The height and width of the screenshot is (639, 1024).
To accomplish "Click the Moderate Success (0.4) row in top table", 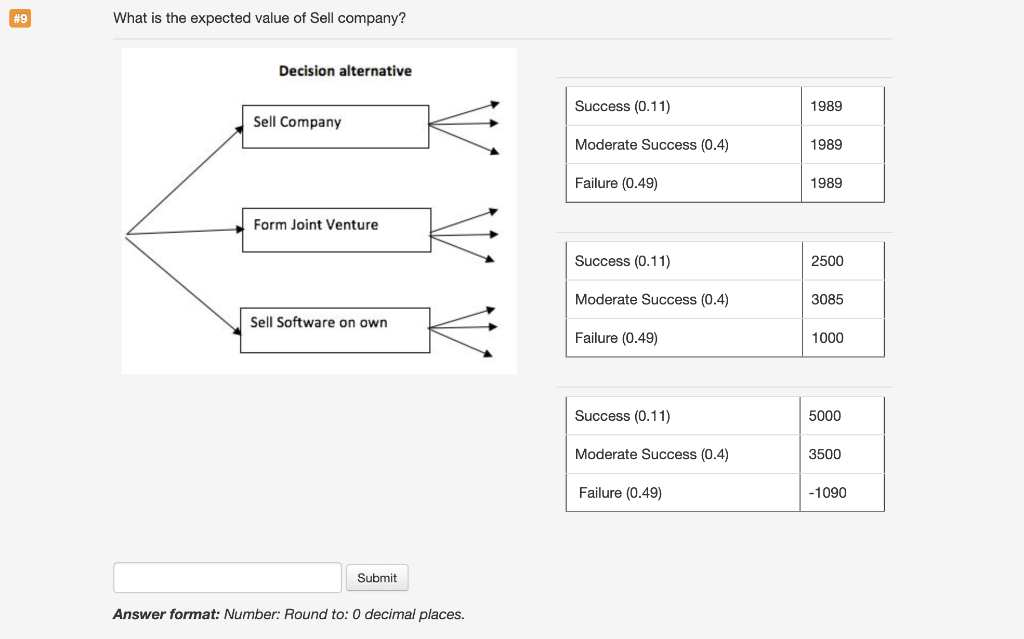I will 683,144.
